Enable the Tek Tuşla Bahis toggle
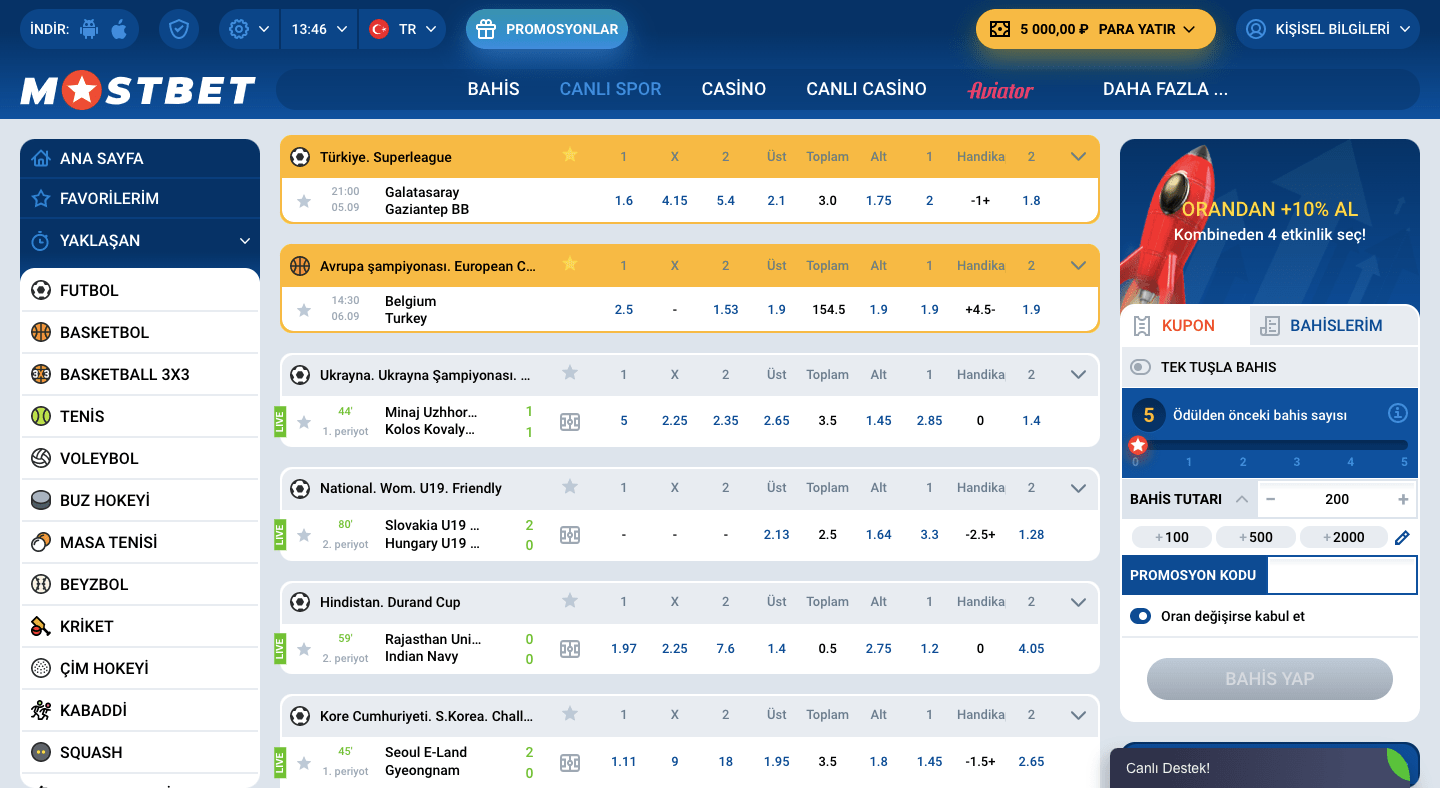The height and width of the screenshot is (788, 1440). [1140, 367]
